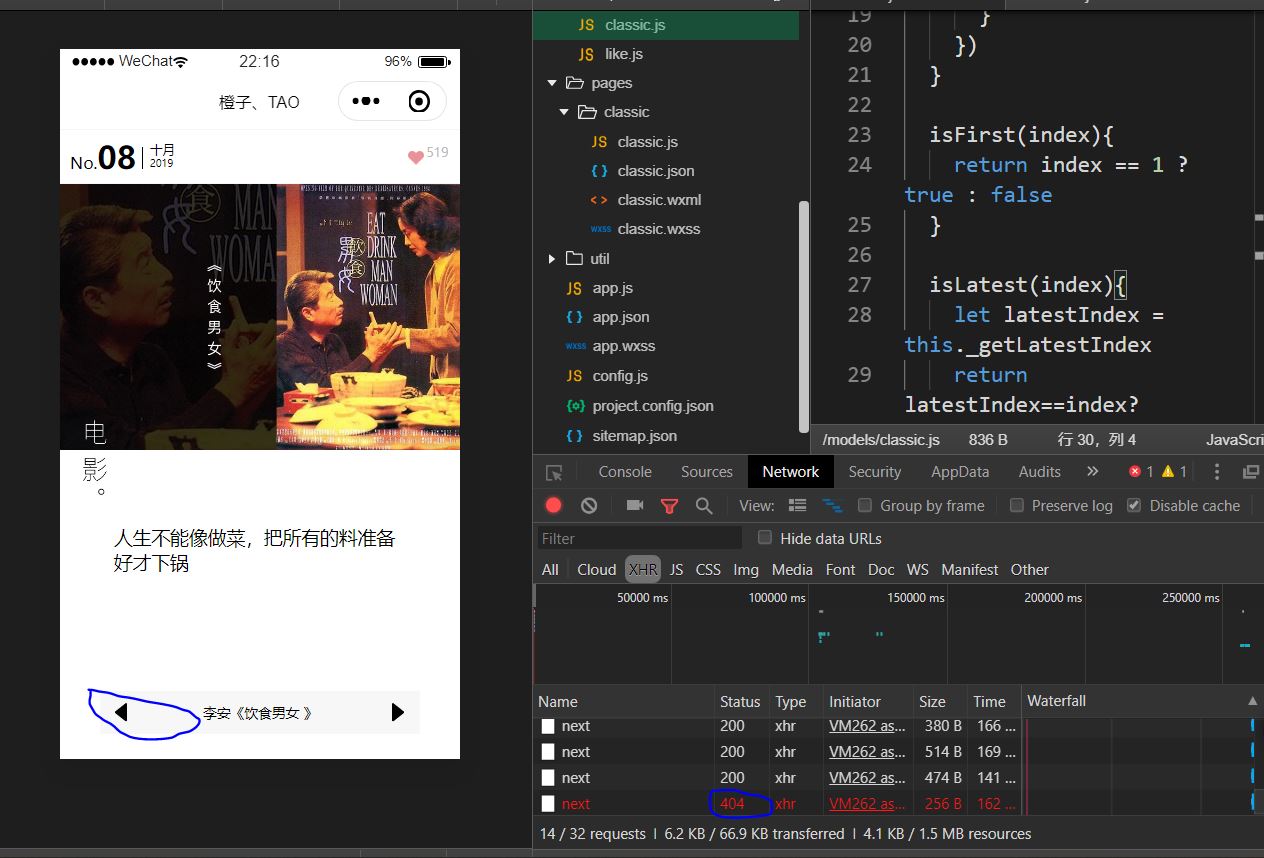
Task: Switch to large request rows view
Action: tap(798, 505)
